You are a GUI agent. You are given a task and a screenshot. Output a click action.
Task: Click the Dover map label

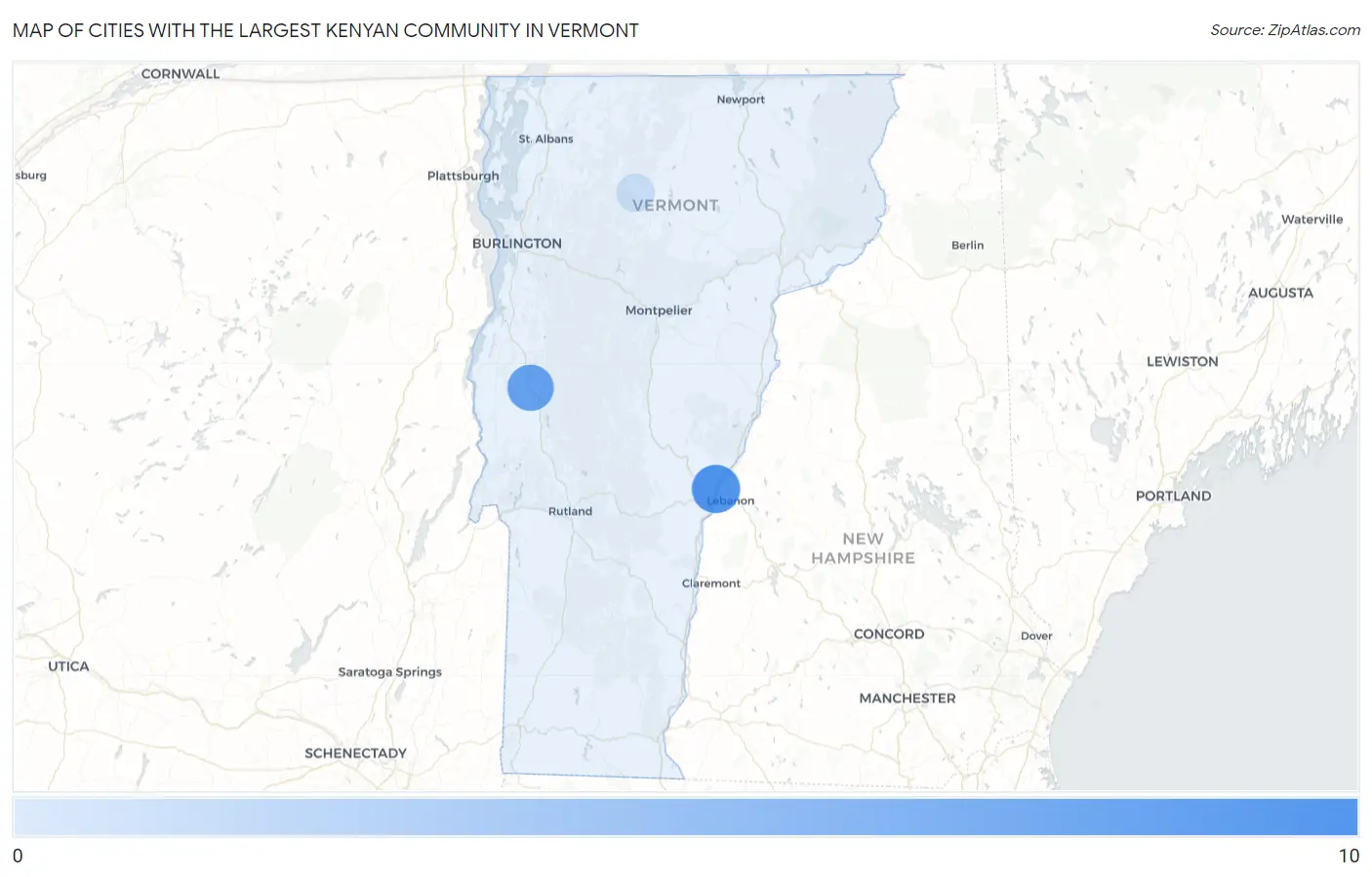click(1036, 636)
